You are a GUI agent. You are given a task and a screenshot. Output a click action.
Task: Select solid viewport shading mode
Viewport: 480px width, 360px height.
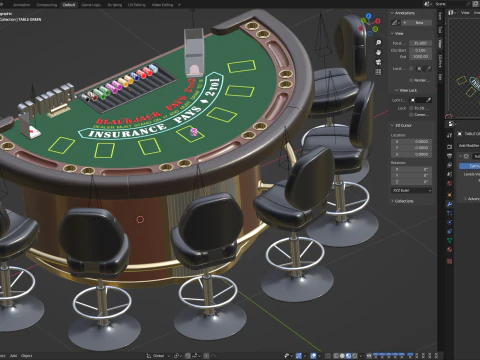tap(342, 356)
